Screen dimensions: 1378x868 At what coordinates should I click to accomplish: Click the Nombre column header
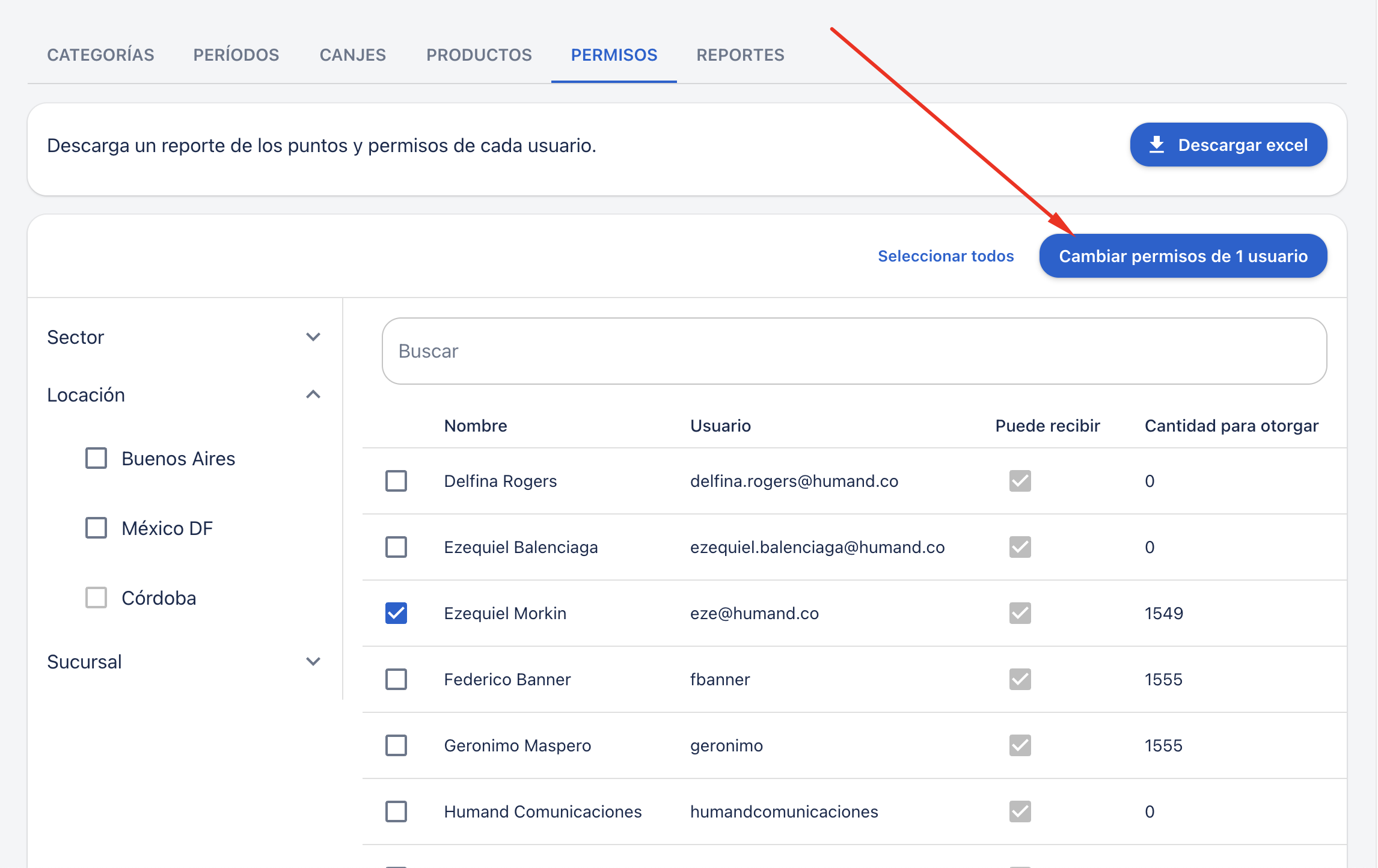[x=476, y=426]
